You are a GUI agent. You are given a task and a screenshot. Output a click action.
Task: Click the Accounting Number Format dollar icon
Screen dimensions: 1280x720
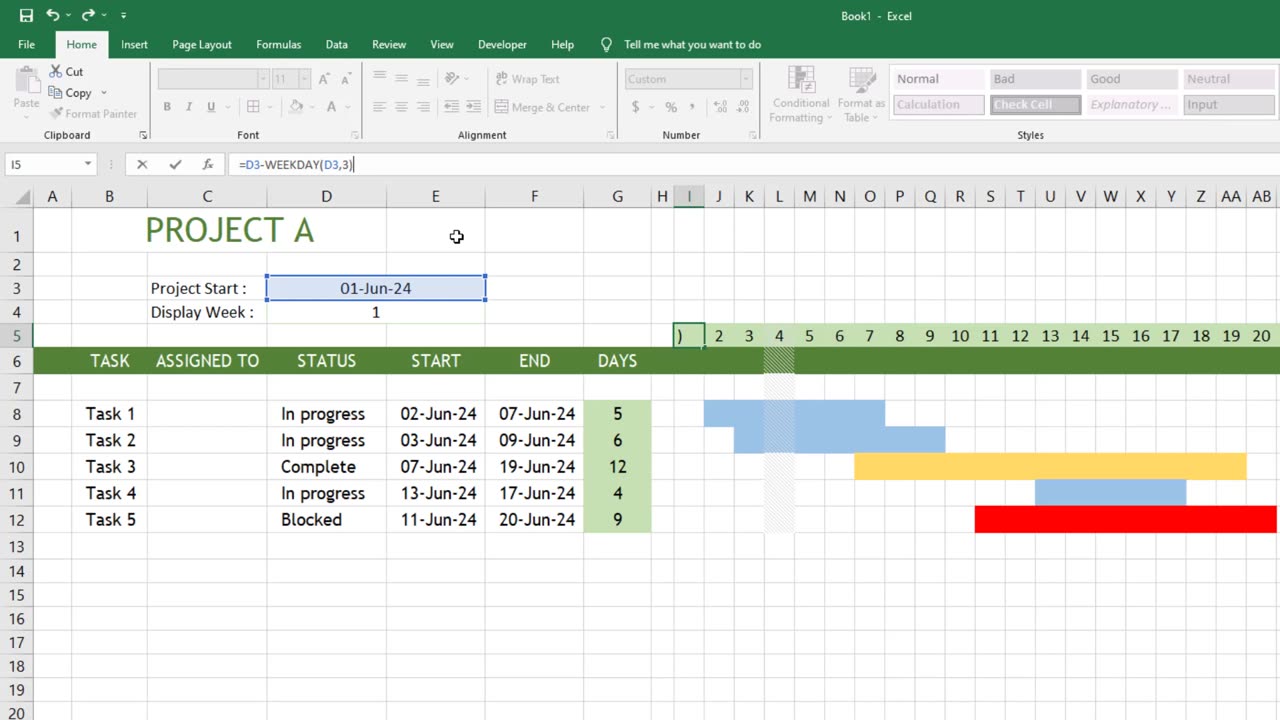pyautogui.click(x=635, y=107)
